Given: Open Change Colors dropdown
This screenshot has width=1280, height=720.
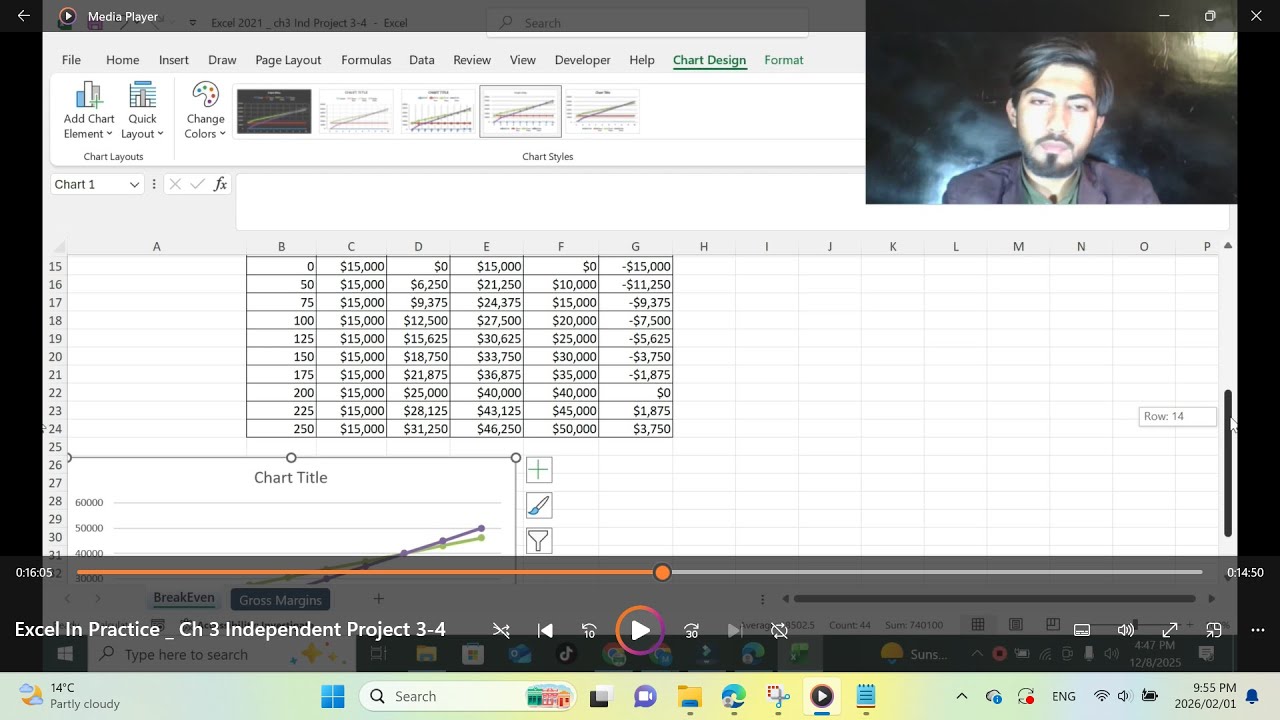Looking at the screenshot, I should [205, 111].
